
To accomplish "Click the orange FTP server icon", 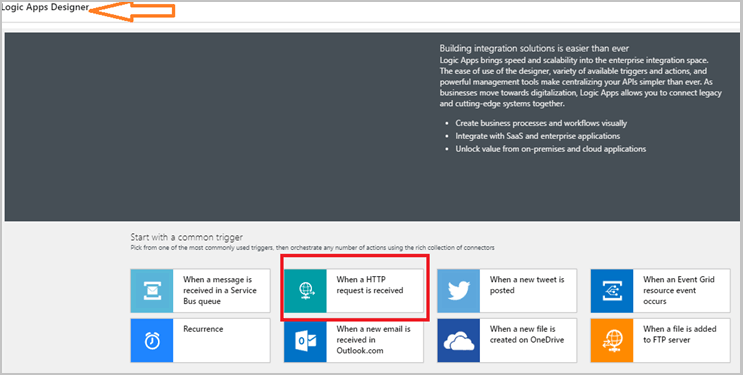I will point(612,340).
